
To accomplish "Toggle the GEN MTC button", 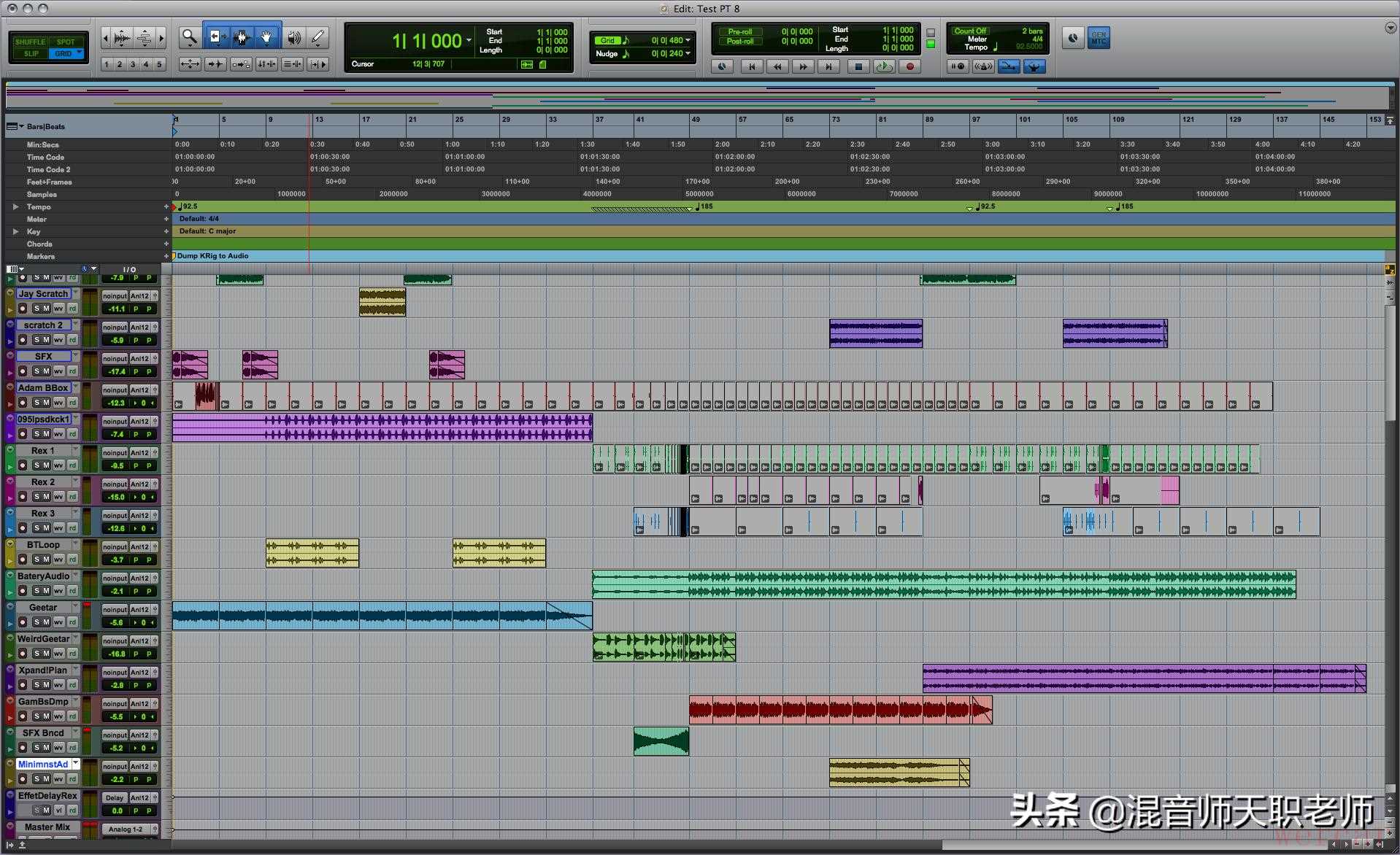I will pos(1099,38).
